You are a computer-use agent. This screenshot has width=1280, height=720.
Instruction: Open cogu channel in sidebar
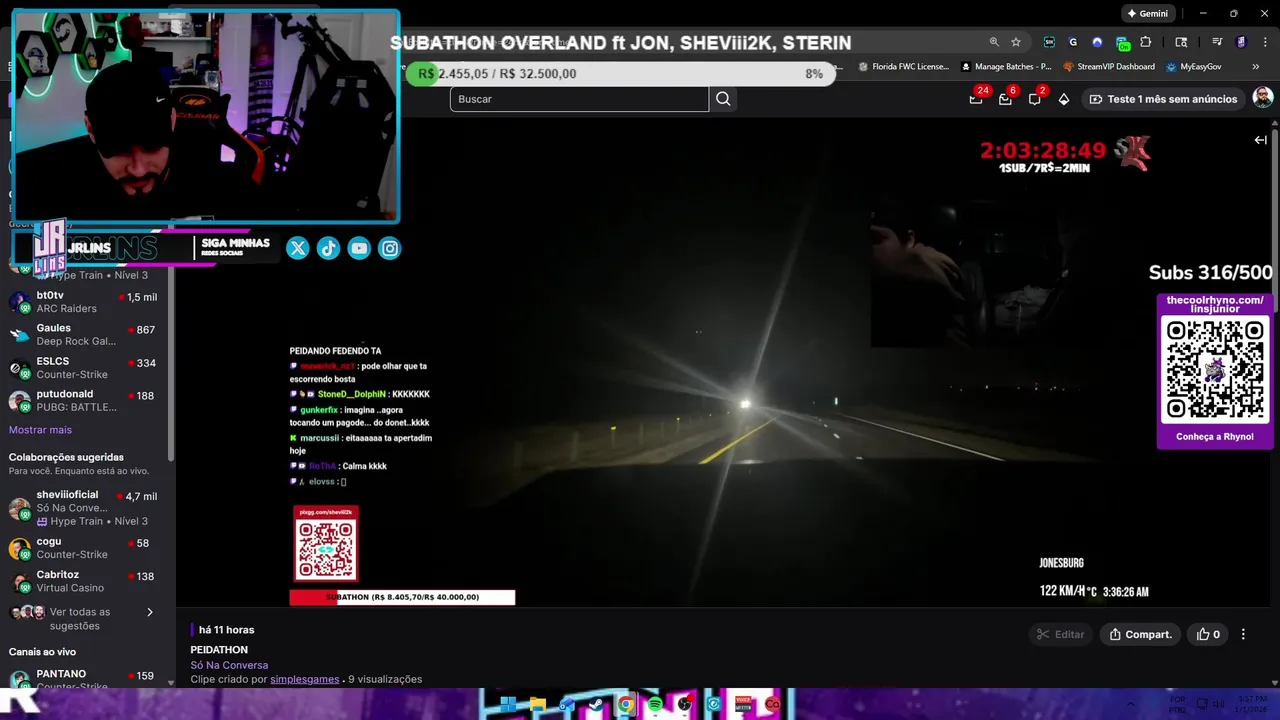85,548
